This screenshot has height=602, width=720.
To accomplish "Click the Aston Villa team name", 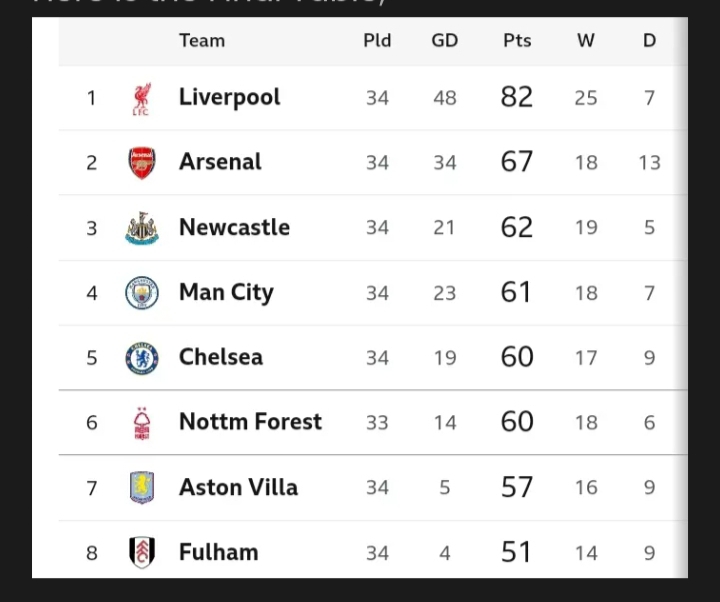I will pyautogui.click(x=238, y=487).
